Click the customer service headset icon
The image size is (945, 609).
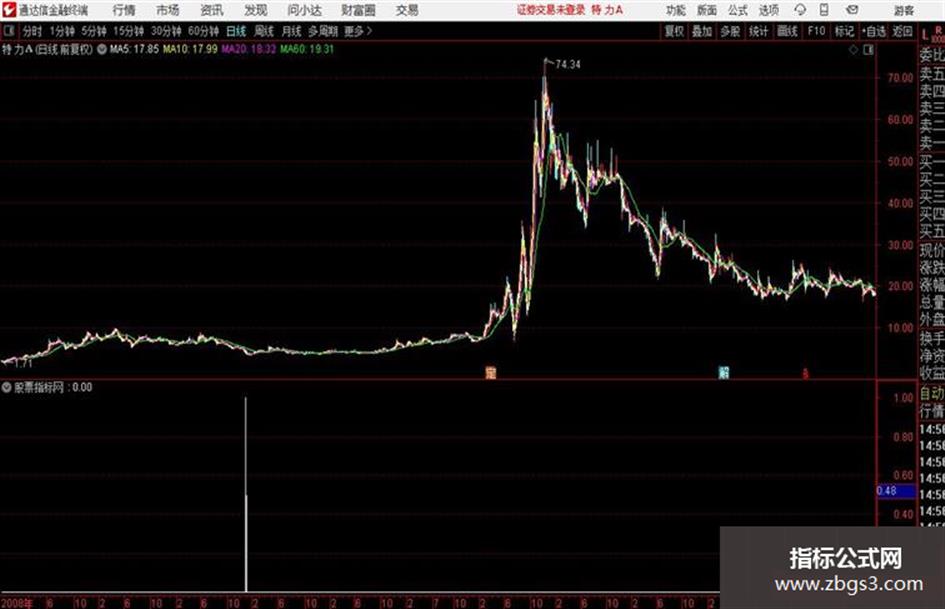point(800,10)
